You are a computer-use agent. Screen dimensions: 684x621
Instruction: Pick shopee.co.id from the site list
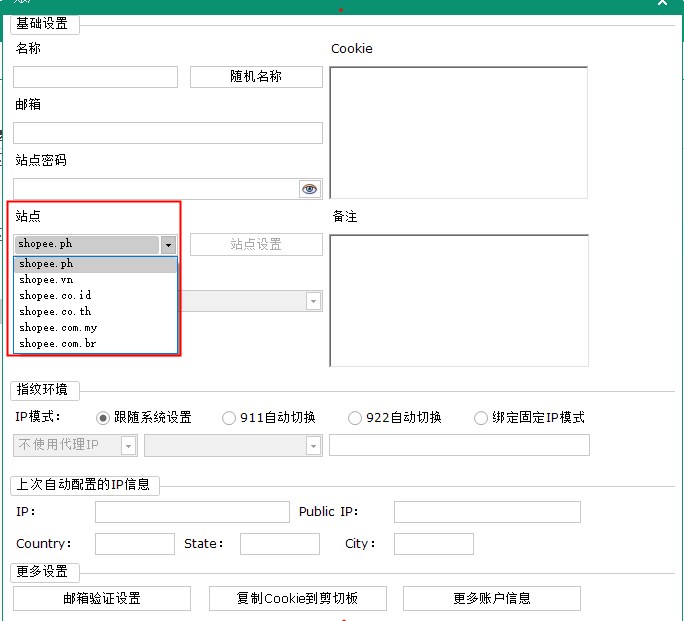96,296
